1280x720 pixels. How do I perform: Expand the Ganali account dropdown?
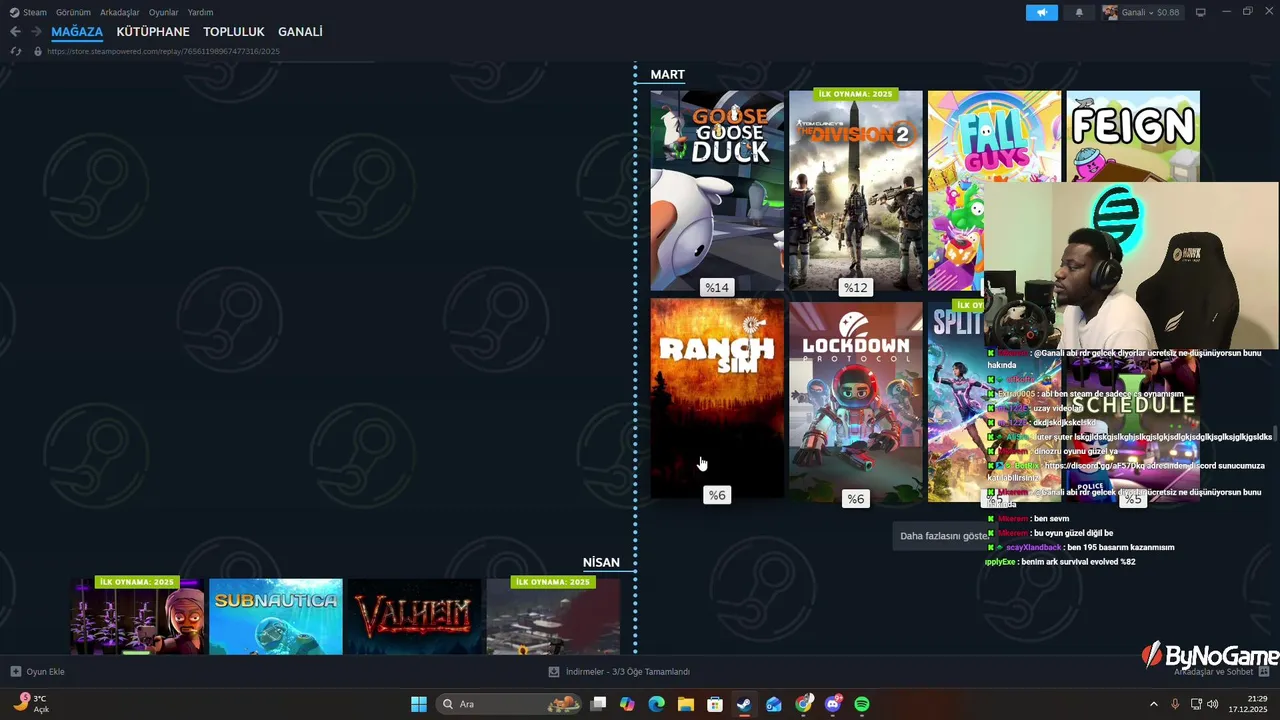[x=1151, y=12]
